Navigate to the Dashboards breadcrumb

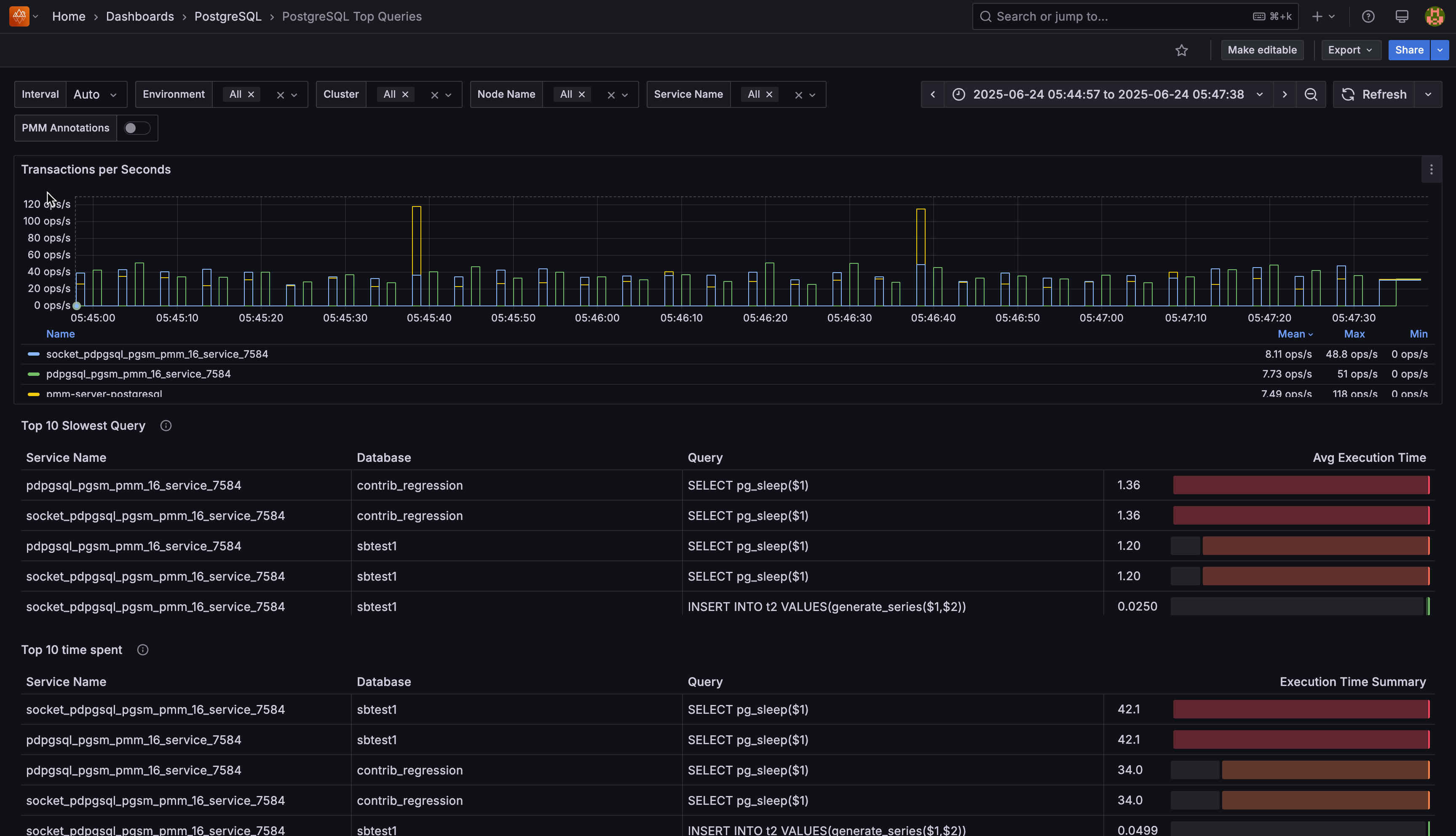click(139, 16)
